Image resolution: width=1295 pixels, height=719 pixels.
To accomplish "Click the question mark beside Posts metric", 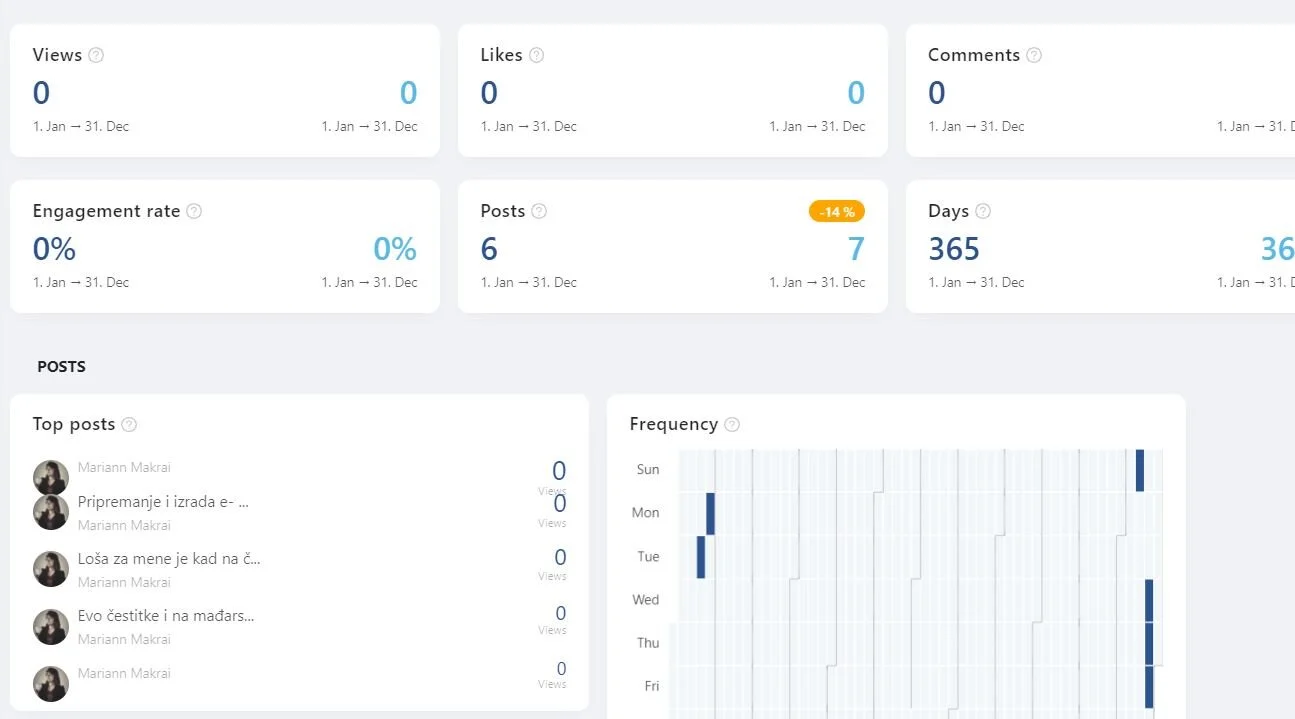I will 539,211.
